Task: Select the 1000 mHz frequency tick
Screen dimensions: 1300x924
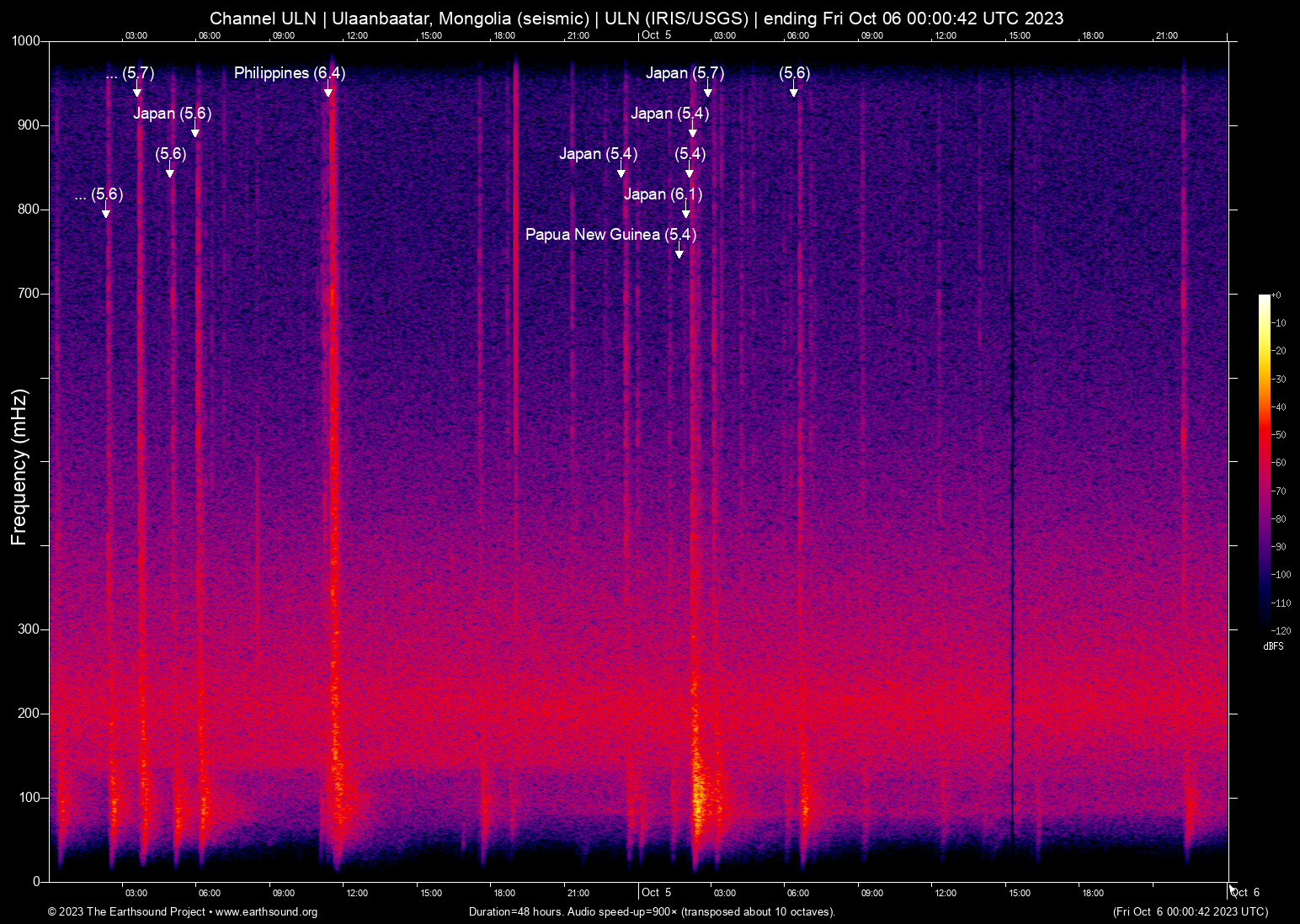Action: click(24, 40)
